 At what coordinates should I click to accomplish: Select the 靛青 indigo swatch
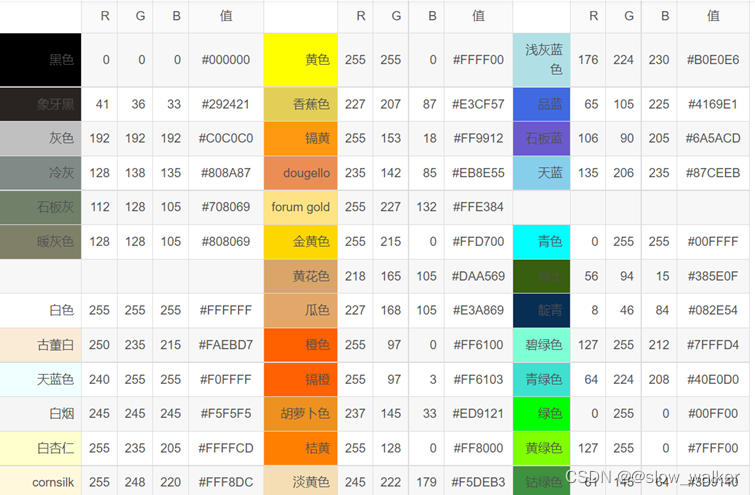(542, 311)
